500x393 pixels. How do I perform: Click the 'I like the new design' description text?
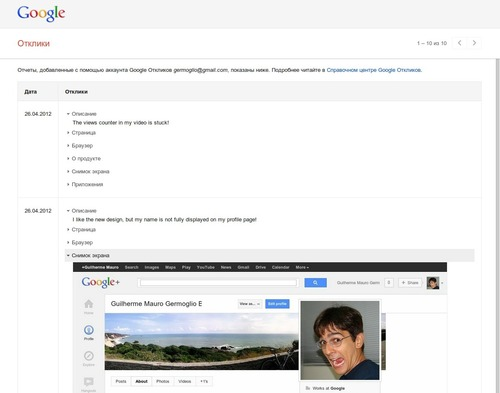[x=164, y=220]
